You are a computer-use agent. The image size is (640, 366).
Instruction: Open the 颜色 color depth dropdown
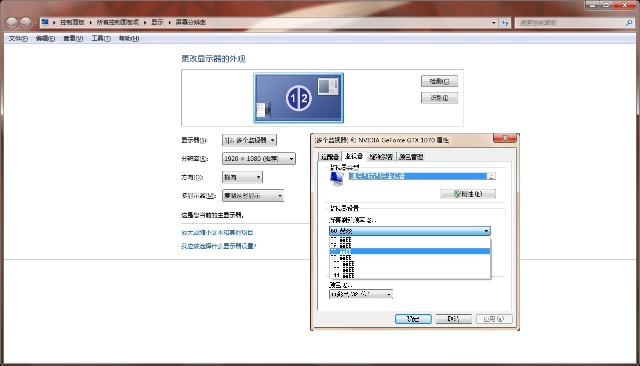(361, 294)
